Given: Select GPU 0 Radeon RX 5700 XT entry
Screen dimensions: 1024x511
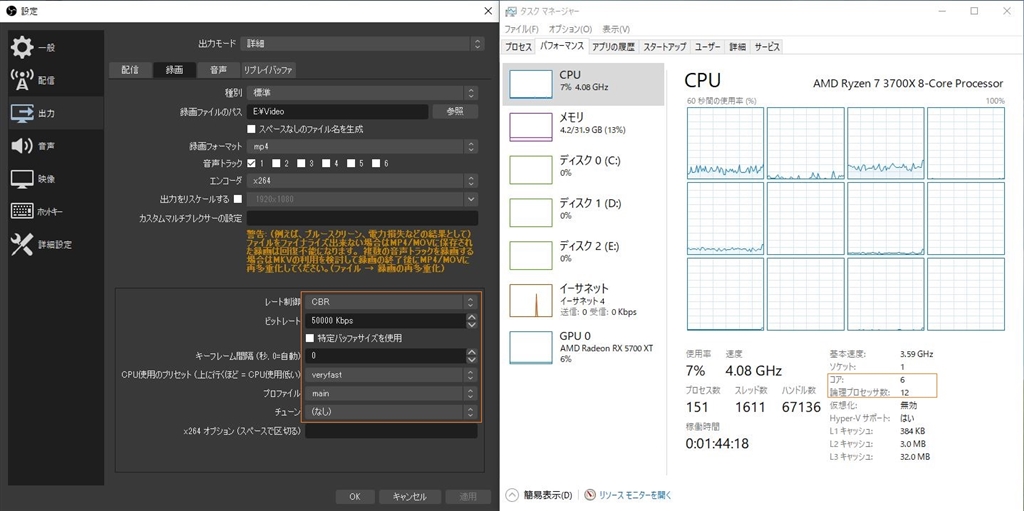Looking at the screenshot, I should 583,346.
